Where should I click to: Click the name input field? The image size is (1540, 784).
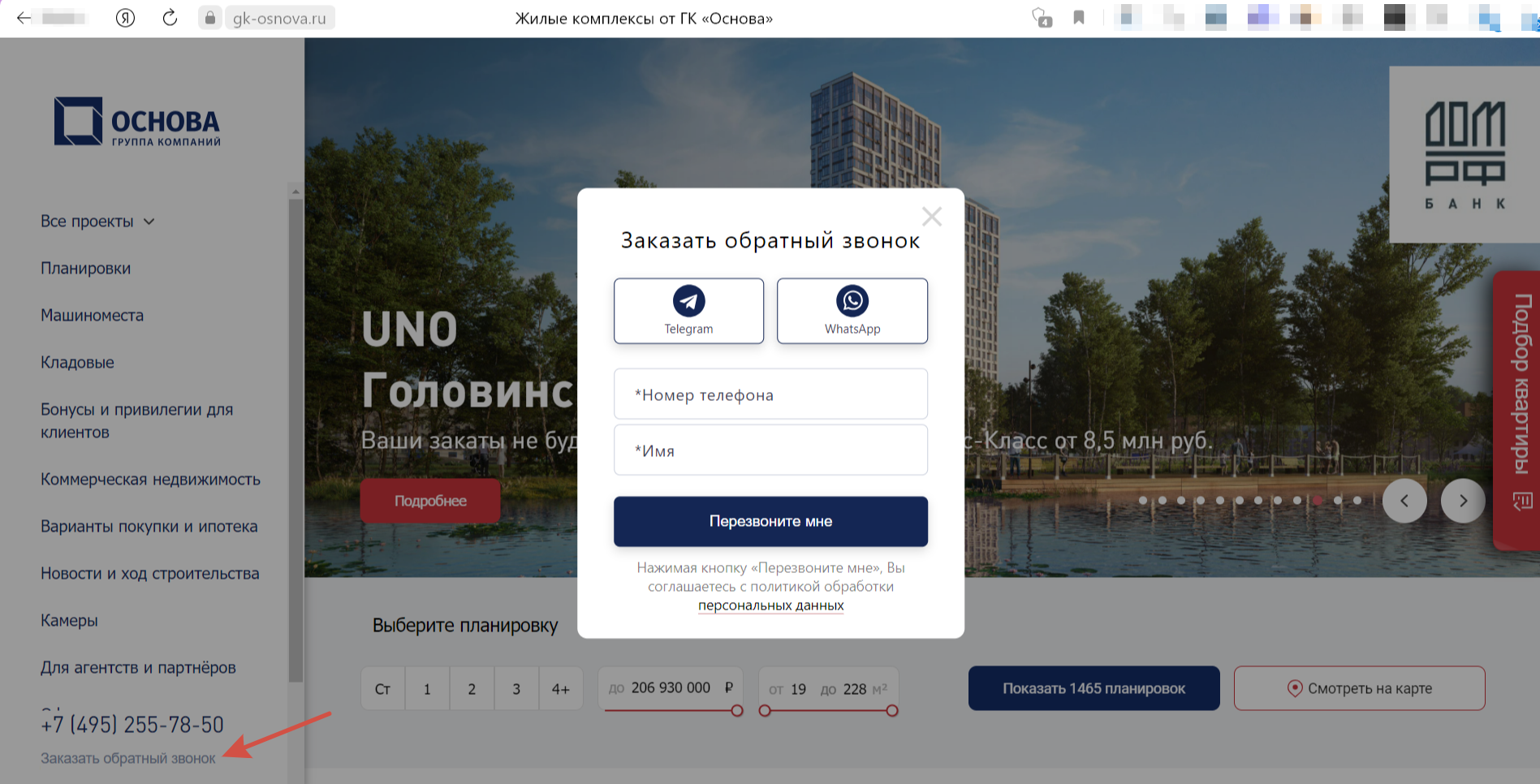pos(770,450)
